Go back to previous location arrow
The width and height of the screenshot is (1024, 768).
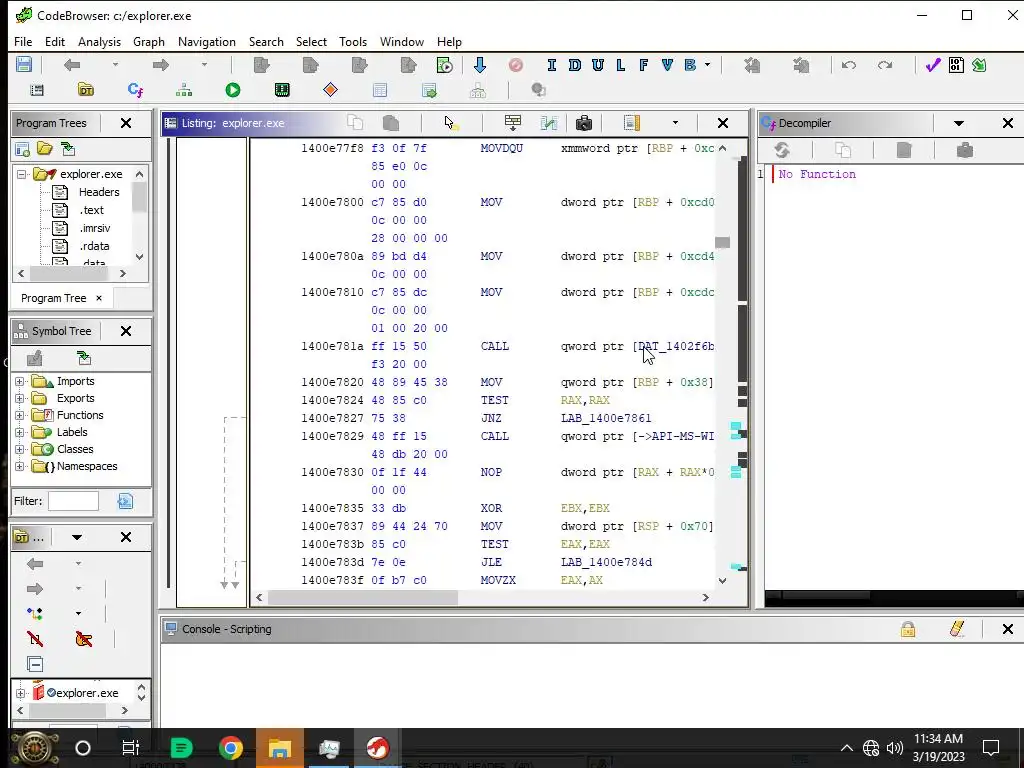click(72, 65)
